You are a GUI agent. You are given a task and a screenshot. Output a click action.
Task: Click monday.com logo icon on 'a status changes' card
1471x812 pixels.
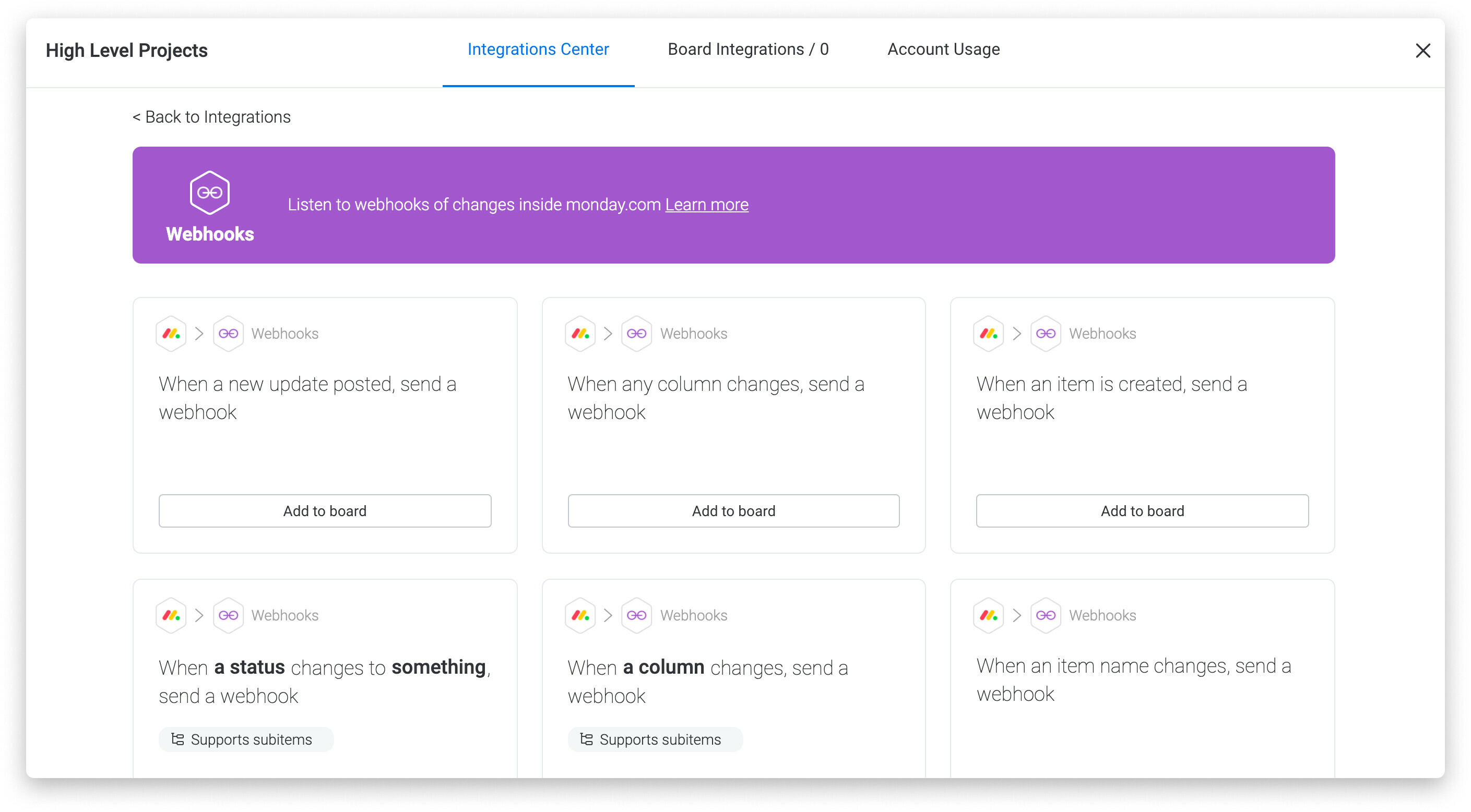click(x=171, y=615)
